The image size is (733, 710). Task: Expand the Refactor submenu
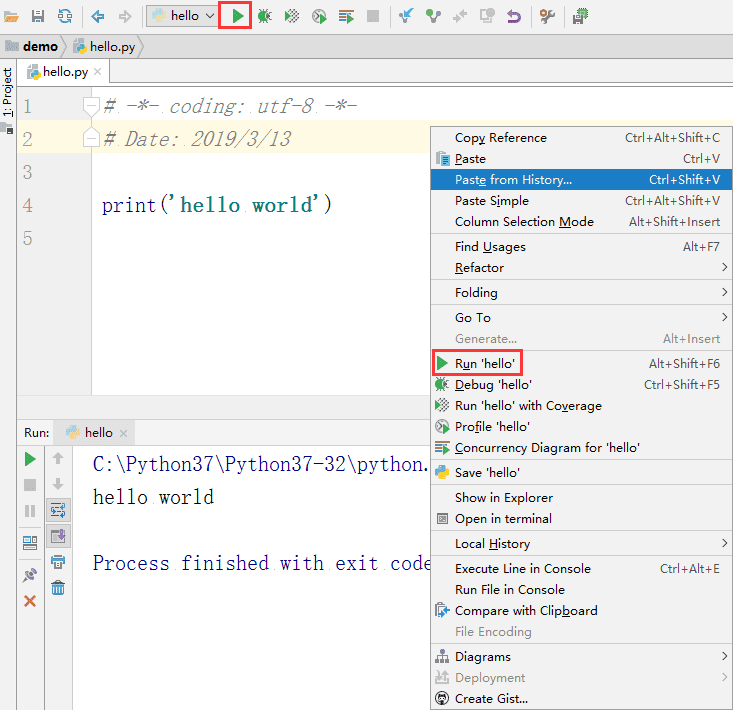coord(581,268)
